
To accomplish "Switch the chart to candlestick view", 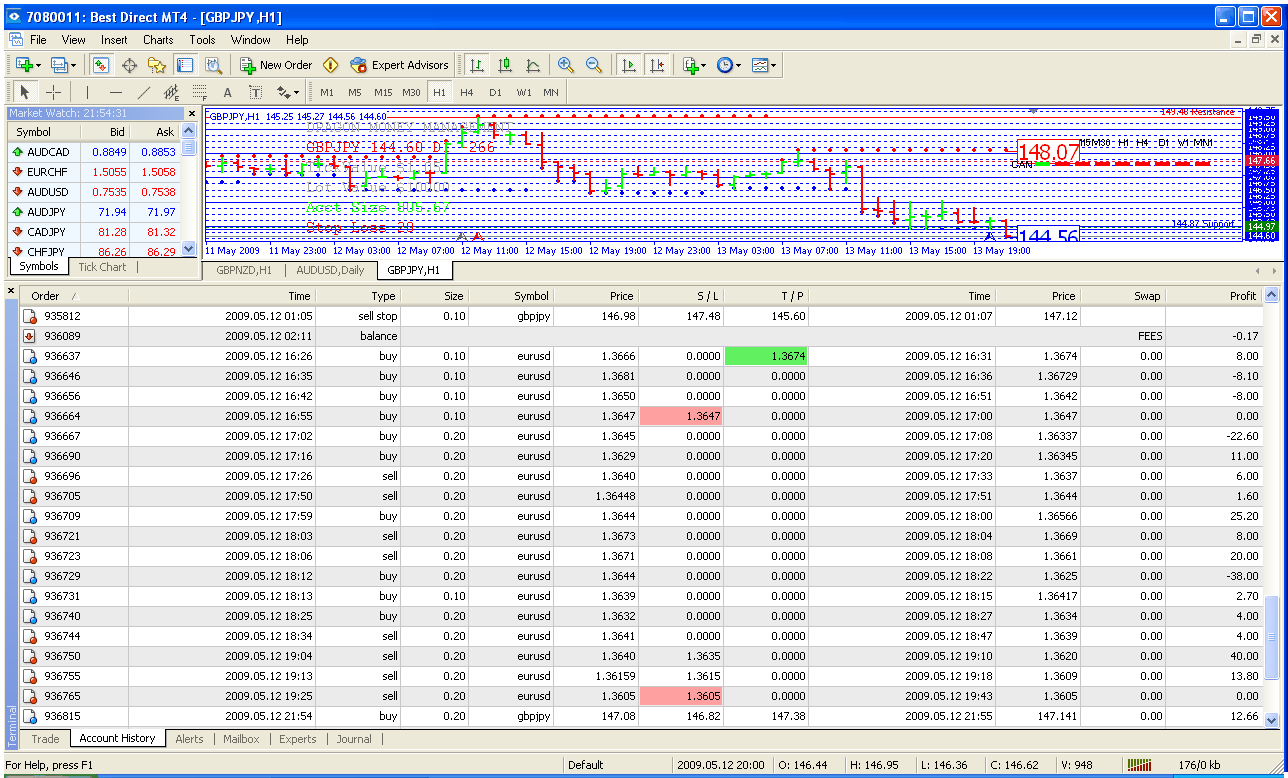I will point(504,64).
